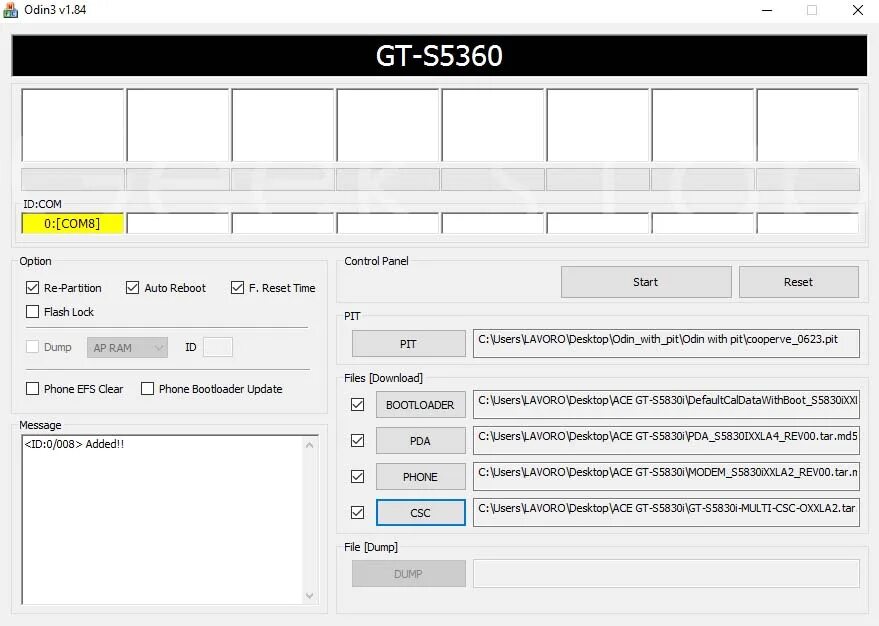Click the PIT file path field

pyautogui.click(x=666, y=343)
